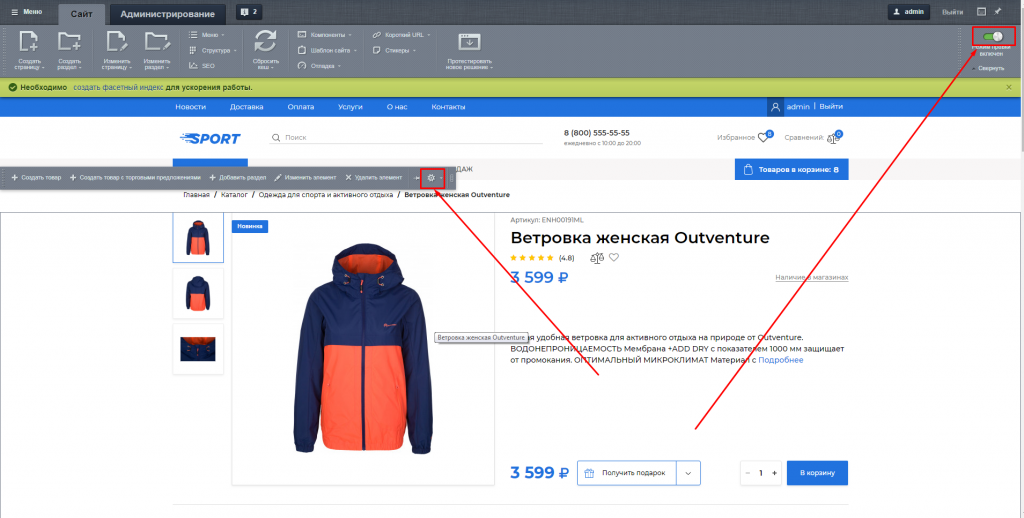
Task: Focus the Поиск search field
Action: pyautogui.click(x=406, y=138)
